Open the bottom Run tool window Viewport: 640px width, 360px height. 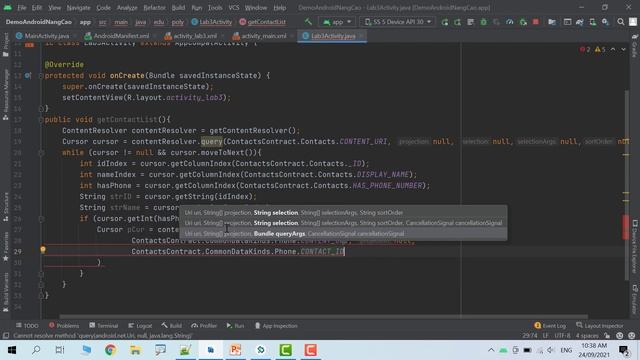(236, 326)
